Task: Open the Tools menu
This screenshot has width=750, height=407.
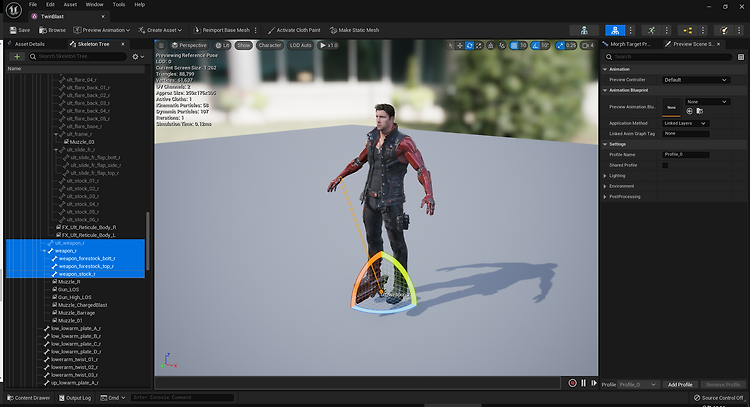Action: [119, 4]
